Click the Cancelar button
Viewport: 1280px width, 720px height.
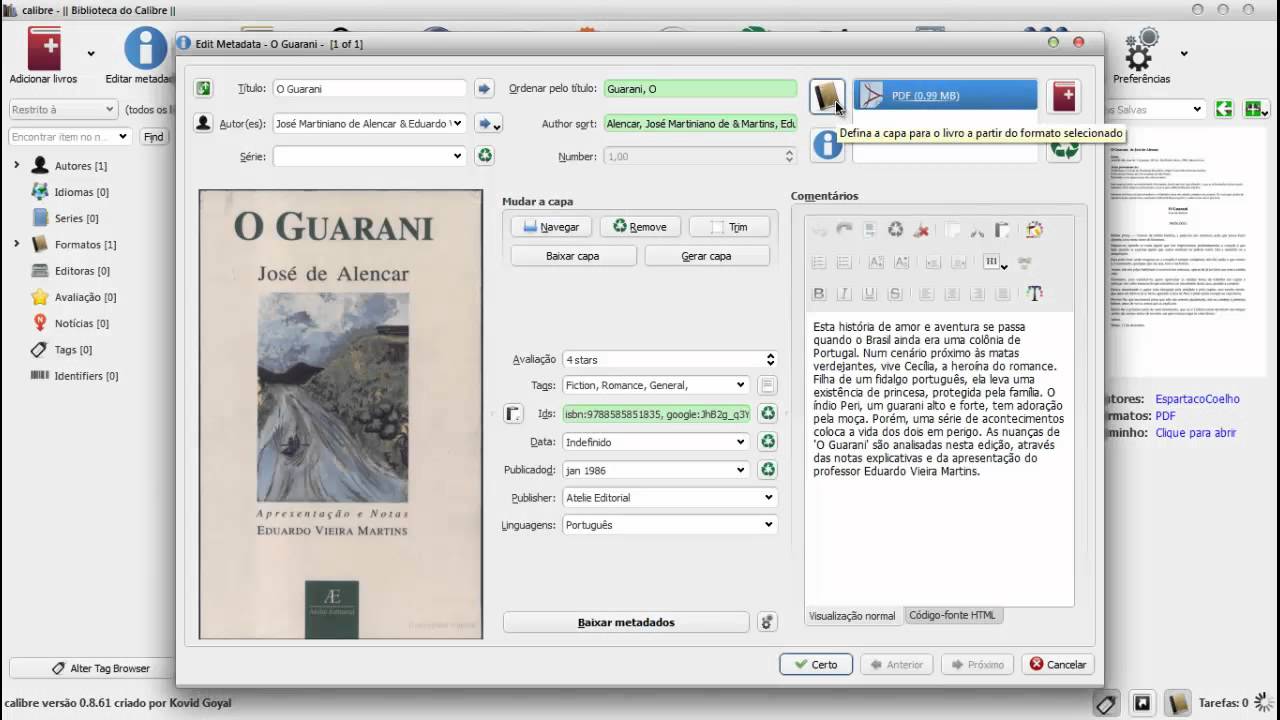[1058, 664]
